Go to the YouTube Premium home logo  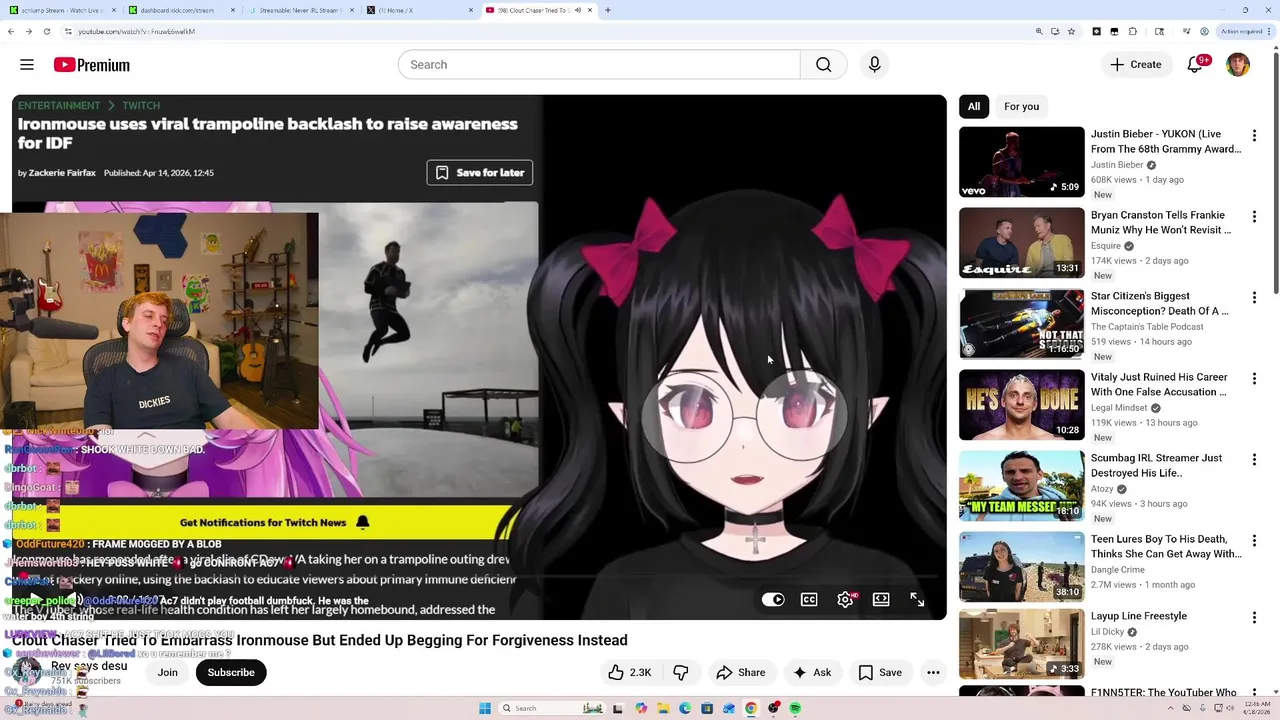point(92,65)
